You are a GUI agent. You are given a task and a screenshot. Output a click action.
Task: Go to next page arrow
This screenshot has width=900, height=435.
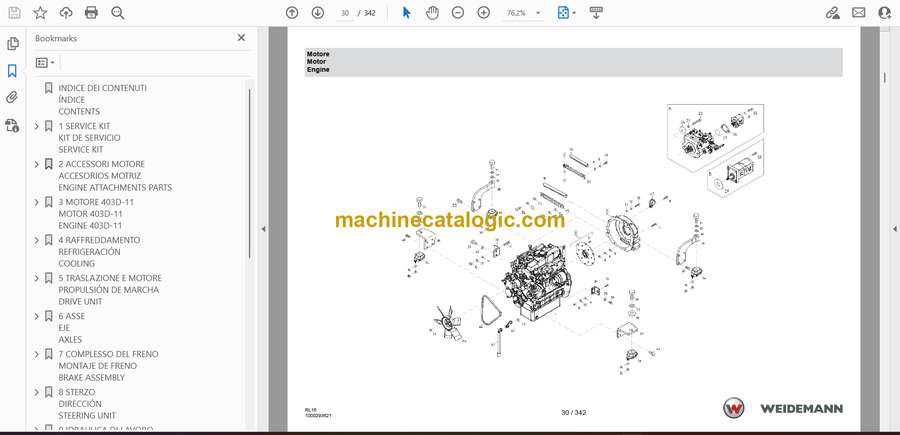click(x=317, y=13)
